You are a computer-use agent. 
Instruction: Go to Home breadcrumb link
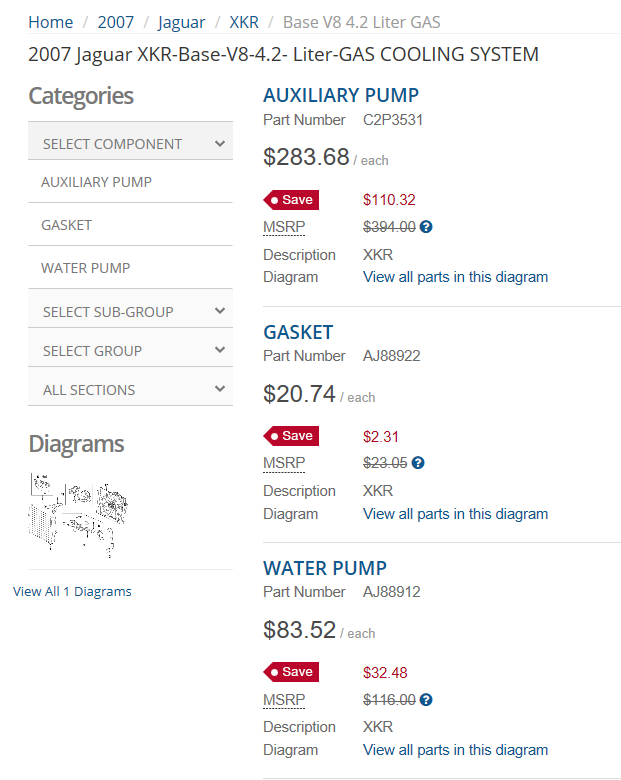point(51,22)
